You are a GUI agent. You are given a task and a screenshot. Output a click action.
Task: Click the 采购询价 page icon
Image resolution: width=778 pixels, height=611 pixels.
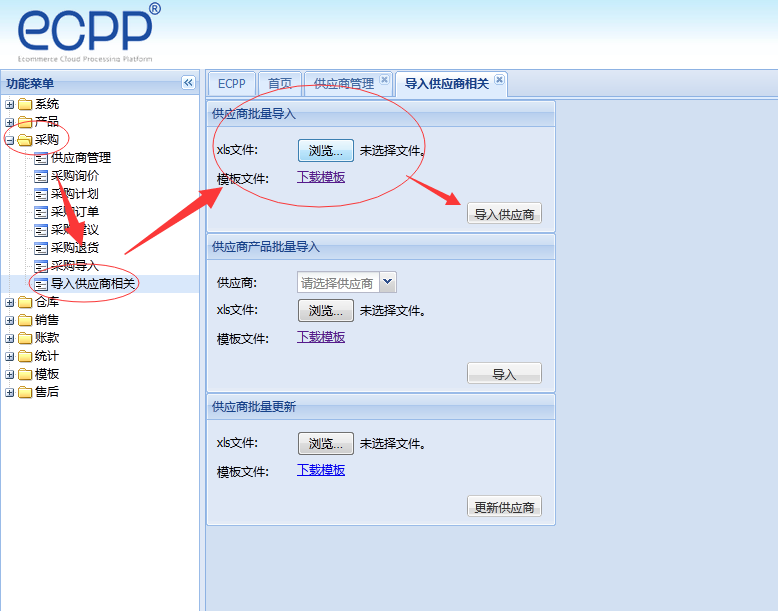[x=41, y=176]
